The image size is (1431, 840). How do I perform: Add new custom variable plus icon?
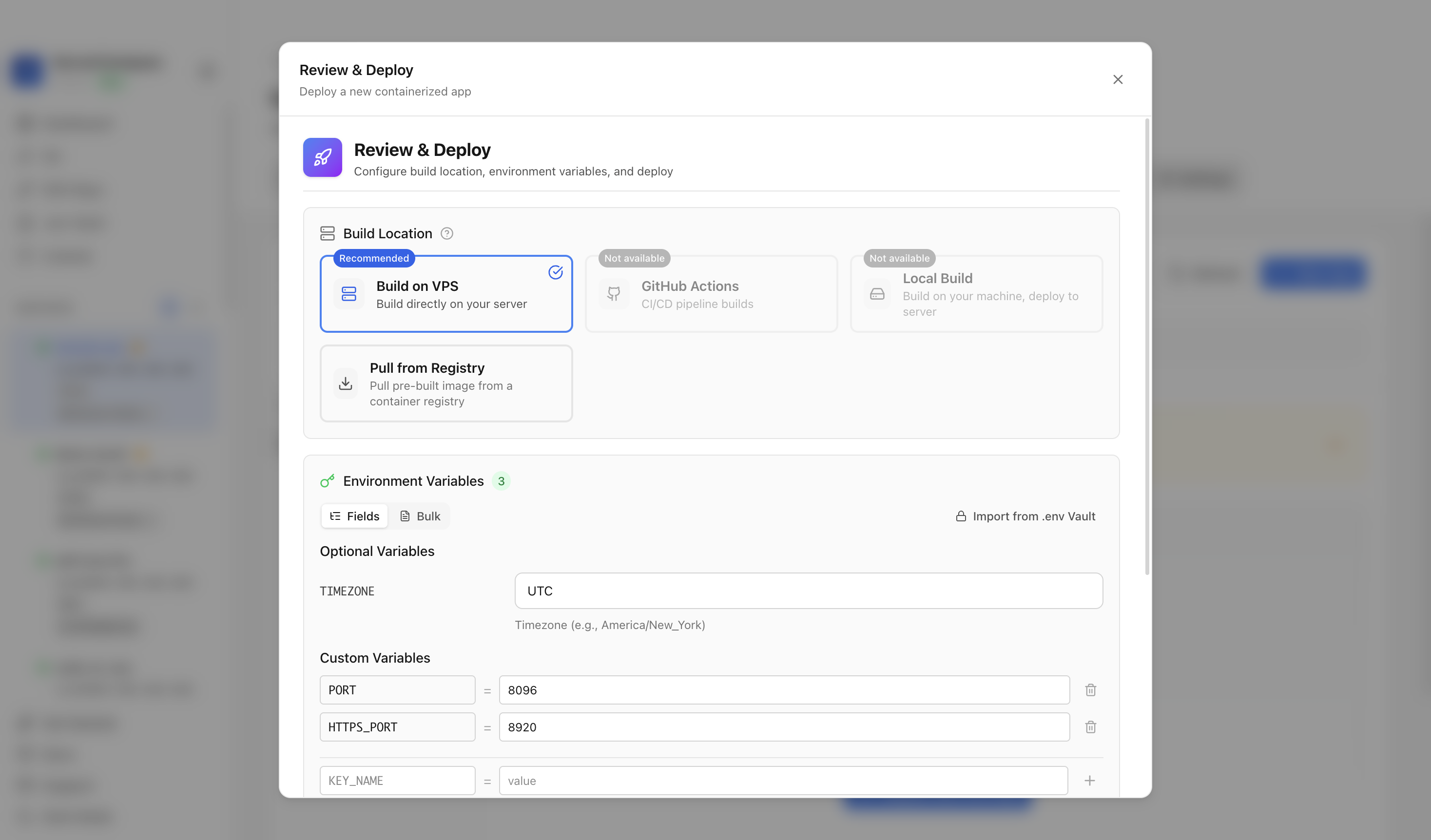pos(1090,781)
